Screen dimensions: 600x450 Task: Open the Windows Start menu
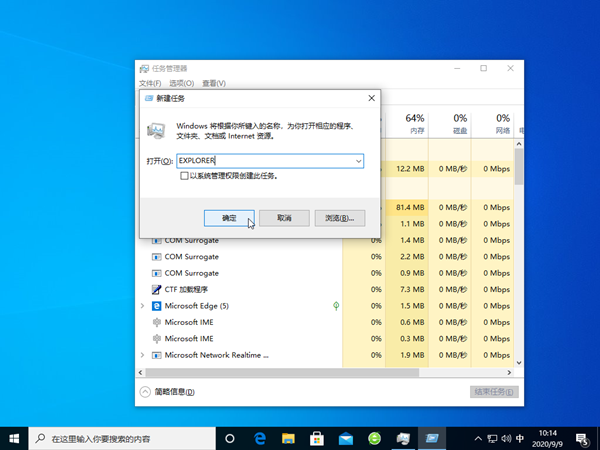pos(14,439)
